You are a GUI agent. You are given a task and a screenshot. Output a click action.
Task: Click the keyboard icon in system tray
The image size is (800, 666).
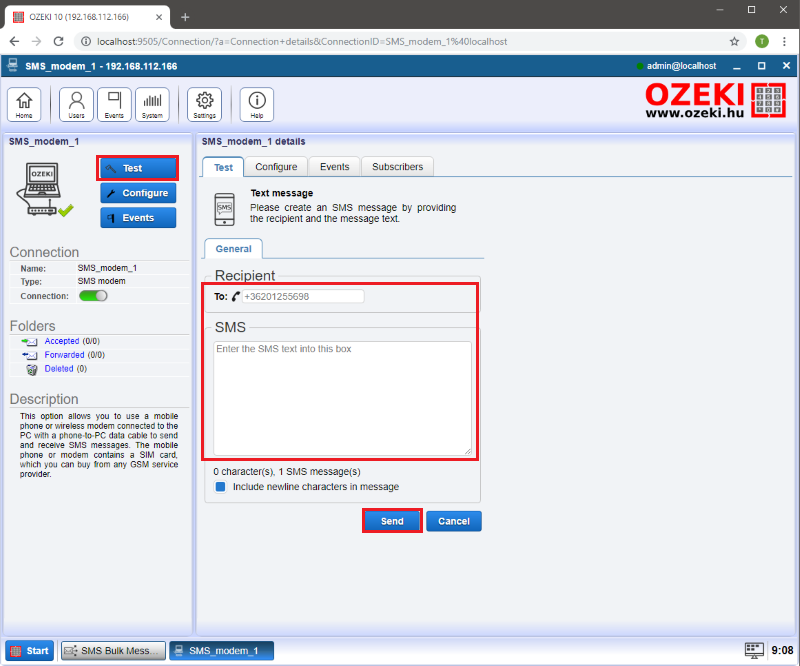click(754, 650)
